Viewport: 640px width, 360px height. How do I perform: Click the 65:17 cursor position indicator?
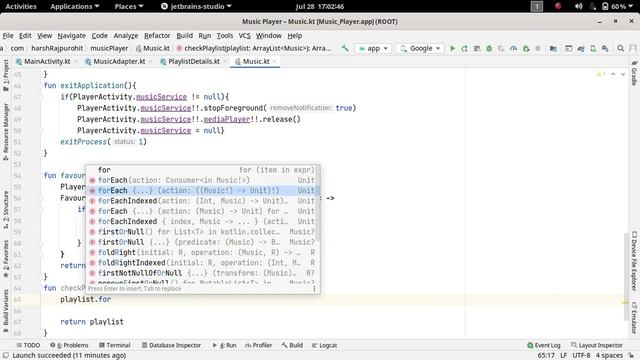546,355
